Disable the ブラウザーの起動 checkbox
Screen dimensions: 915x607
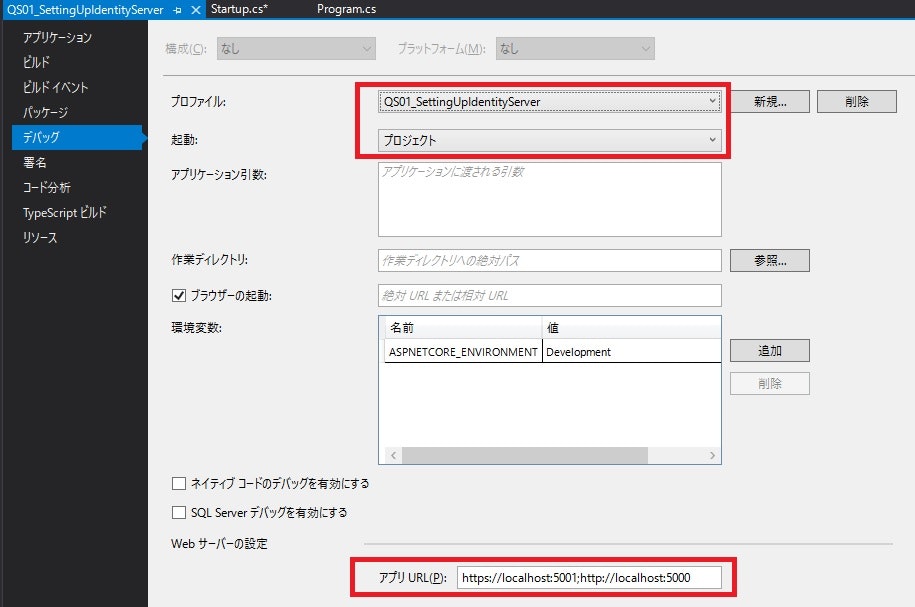coord(179,295)
